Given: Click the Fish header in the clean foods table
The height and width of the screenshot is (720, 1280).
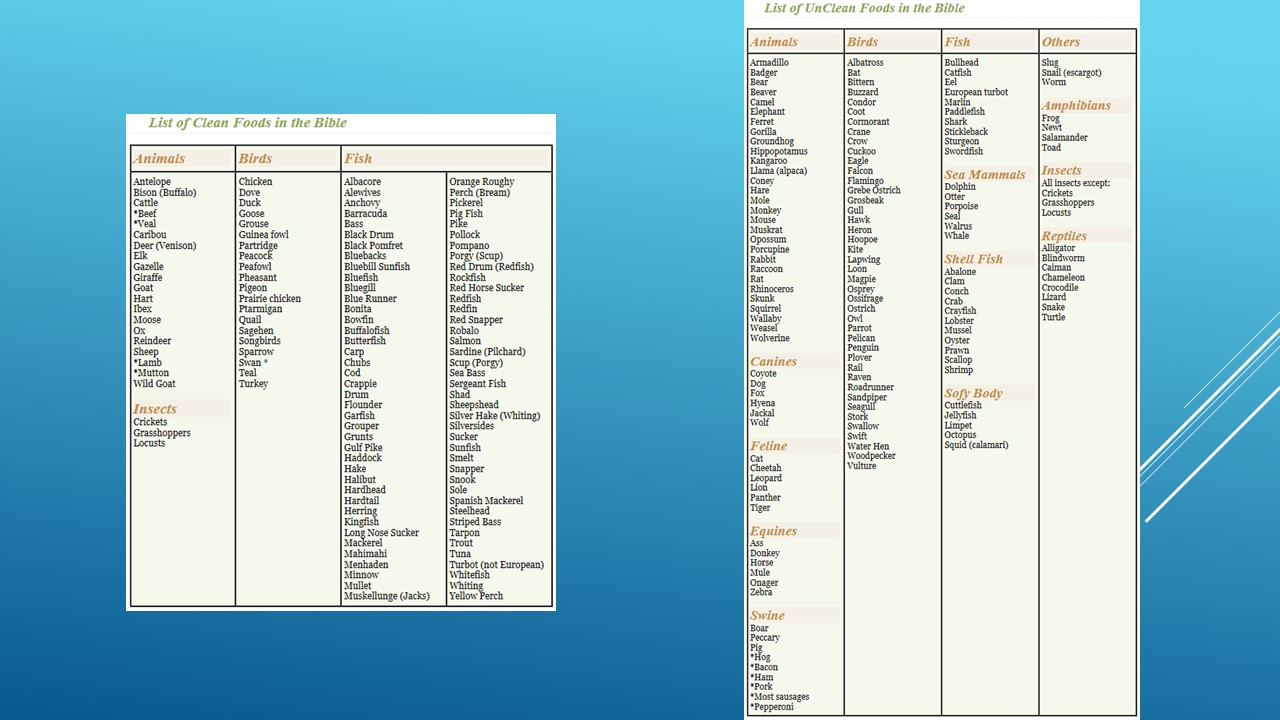Looking at the screenshot, I should click(358, 159).
